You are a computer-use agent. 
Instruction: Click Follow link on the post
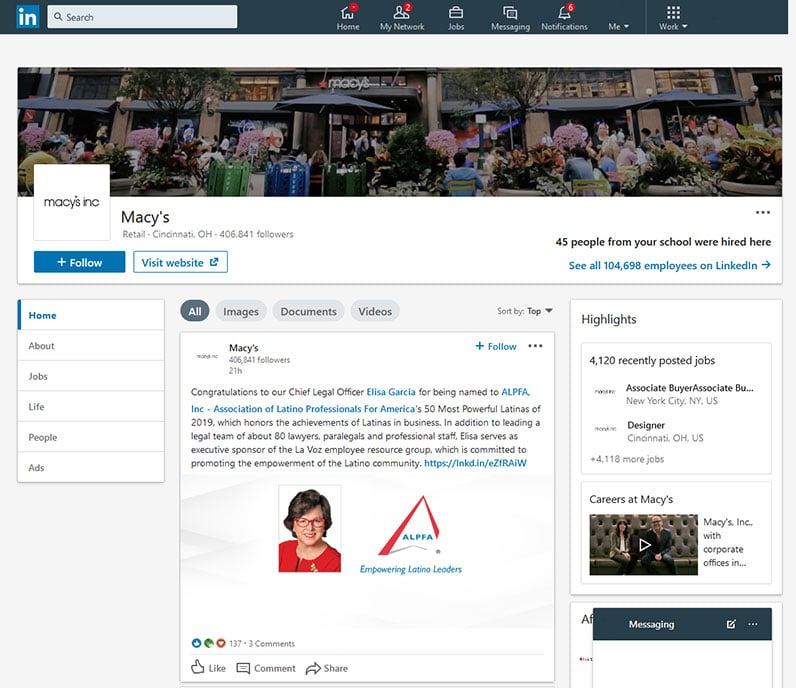pyautogui.click(x=495, y=346)
